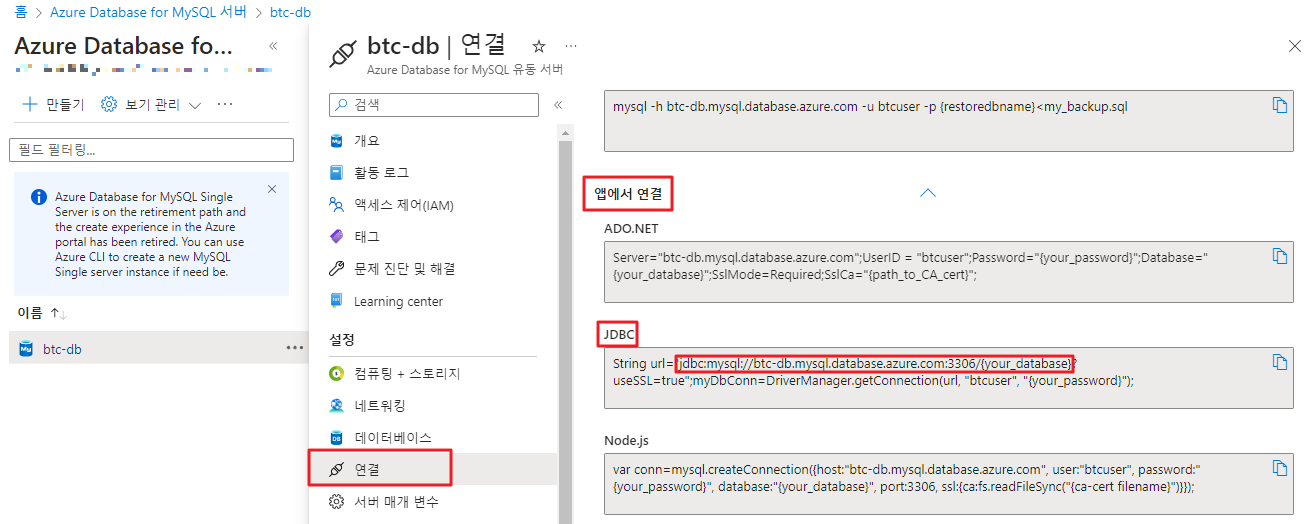1309x524 pixels.
Task: Click the 태그 tag icon
Action: pos(336,237)
